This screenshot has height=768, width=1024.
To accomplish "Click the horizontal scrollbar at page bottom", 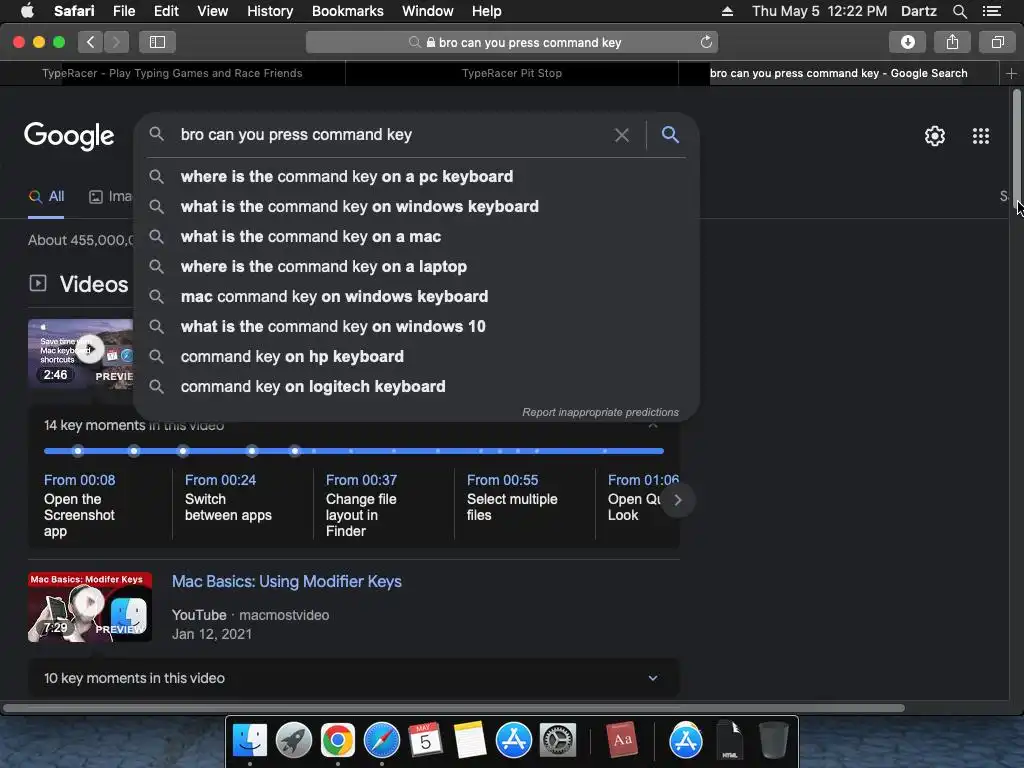I will pos(453,709).
